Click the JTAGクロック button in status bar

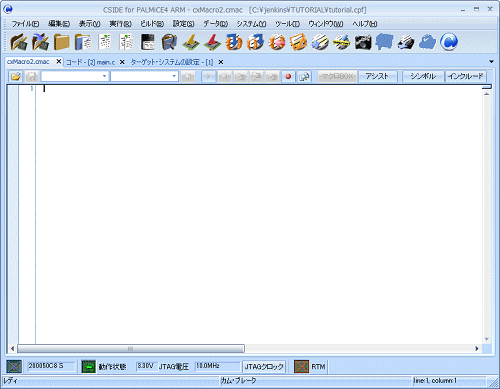[264, 367]
